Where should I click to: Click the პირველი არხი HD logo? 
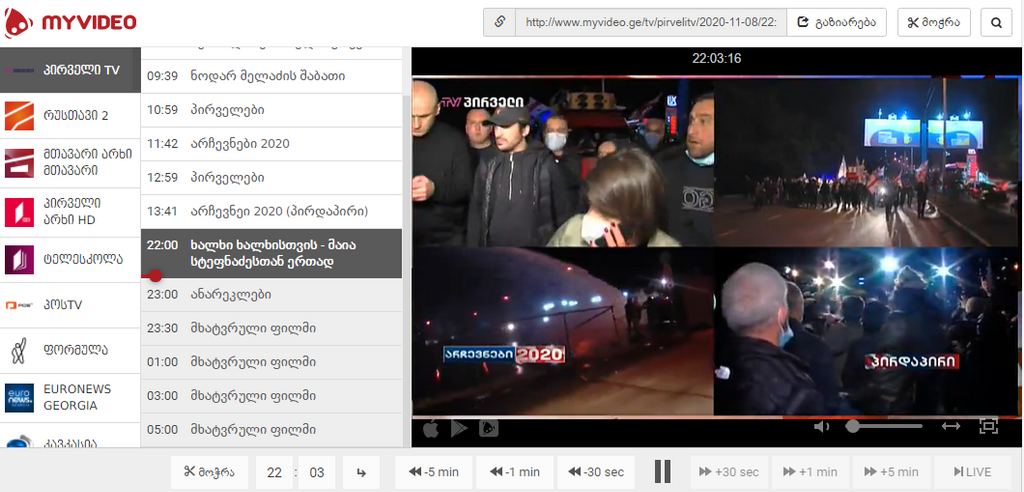pos(19,212)
